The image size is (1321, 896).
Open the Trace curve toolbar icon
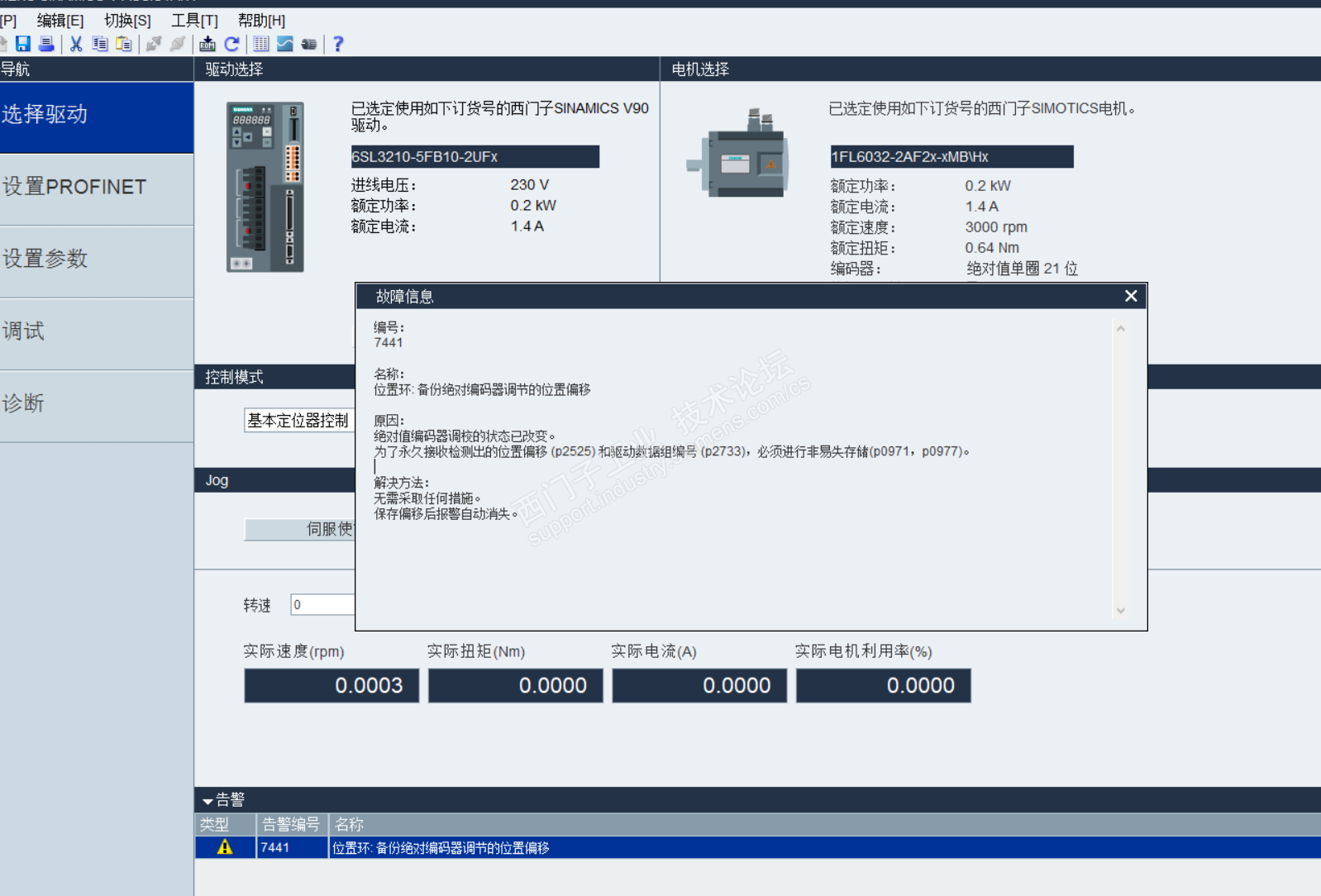click(x=285, y=44)
